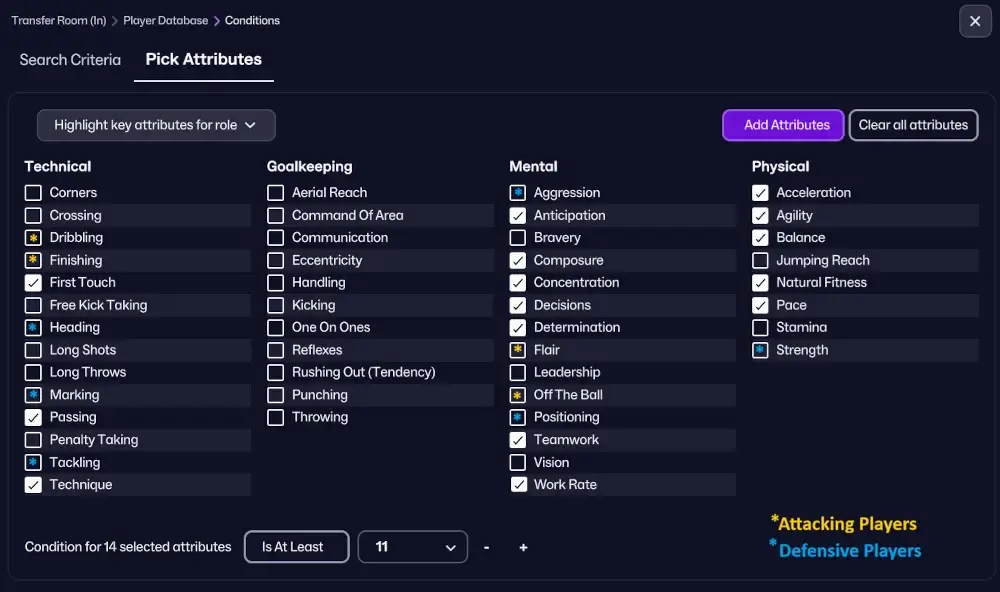The width and height of the screenshot is (1000, 592).
Task: Check the Long Shots checkbox
Action: pos(33,350)
